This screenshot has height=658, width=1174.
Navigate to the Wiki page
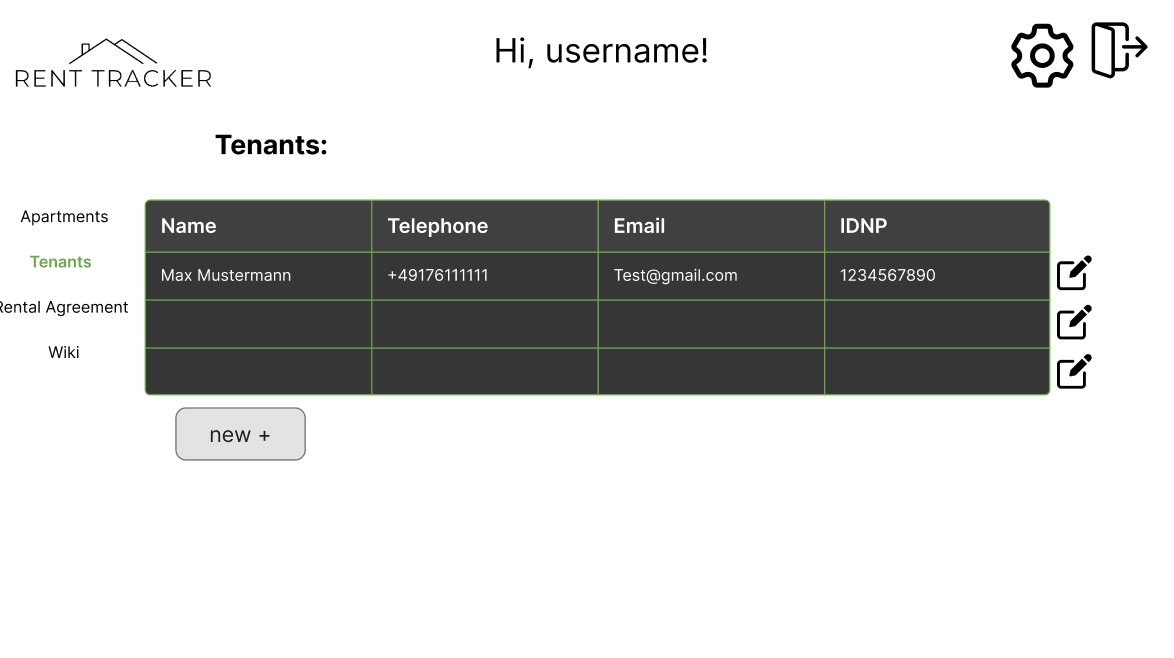64,352
